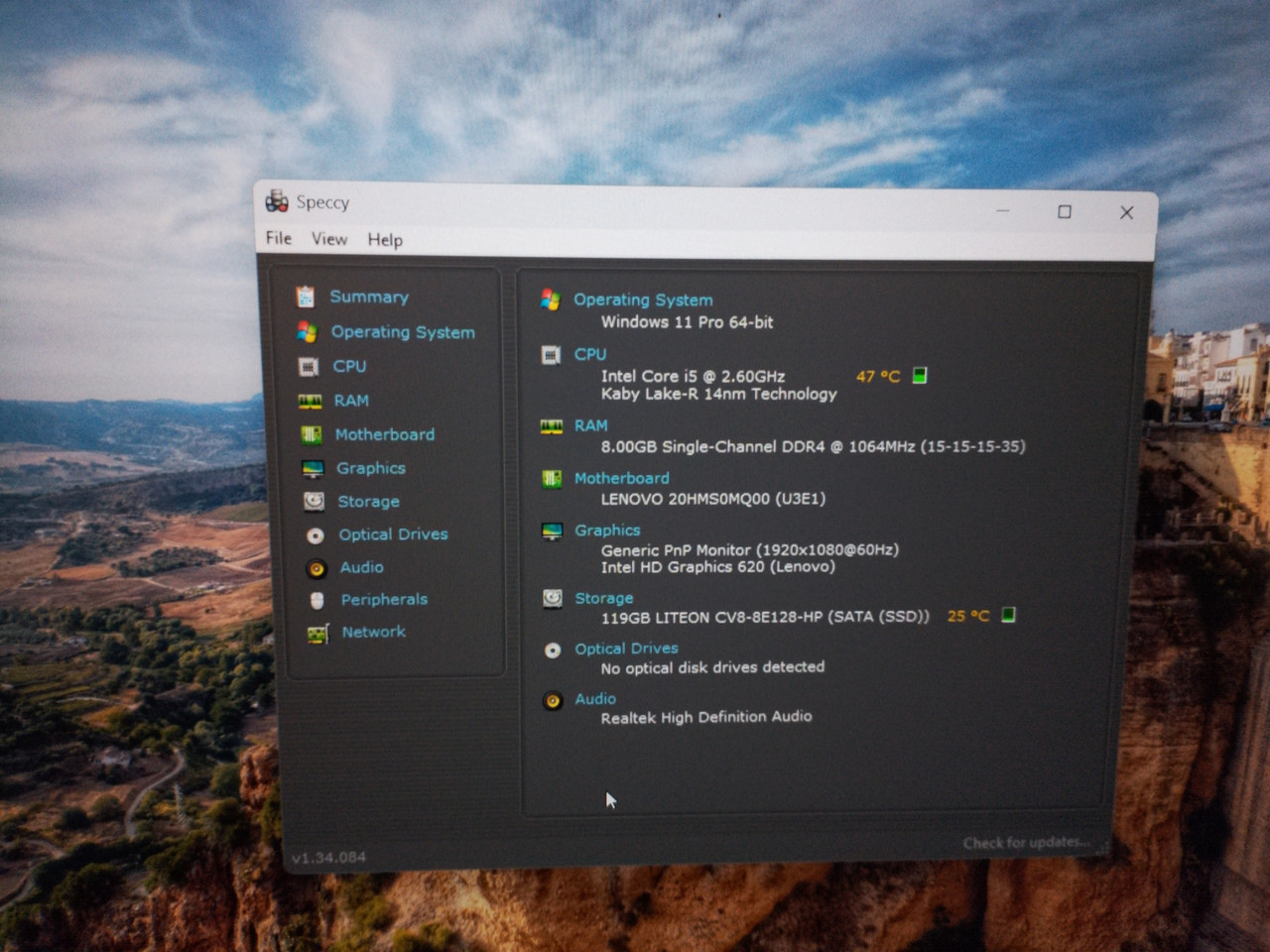Click the LENOVO 20HMS0MQ00 motherboard text
Screen dimensions: 1270x952
coord(712,499)
